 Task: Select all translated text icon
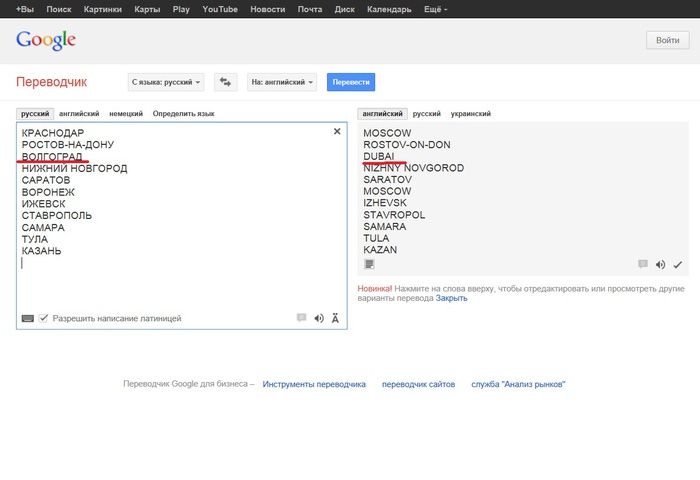[x=369, y=264]
